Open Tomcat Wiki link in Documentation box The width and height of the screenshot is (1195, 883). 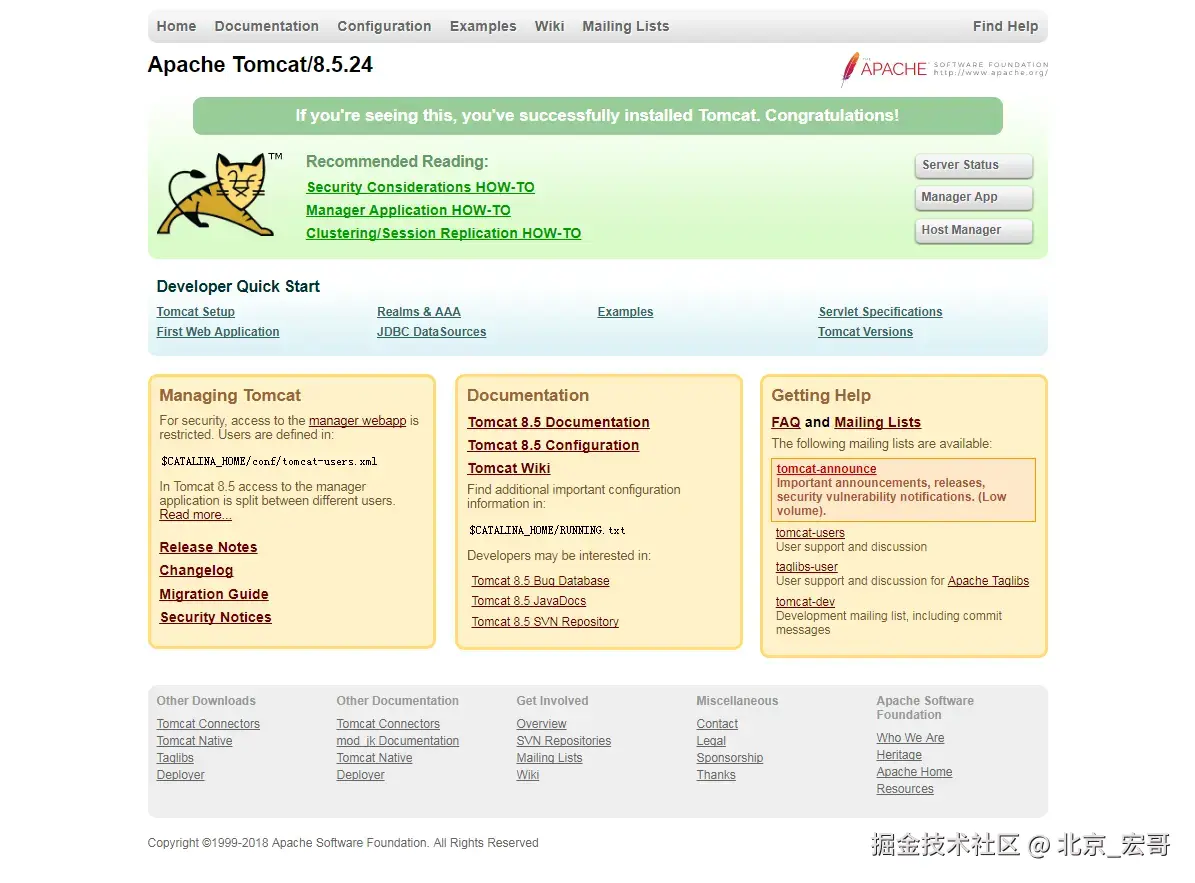click(509, 469)
